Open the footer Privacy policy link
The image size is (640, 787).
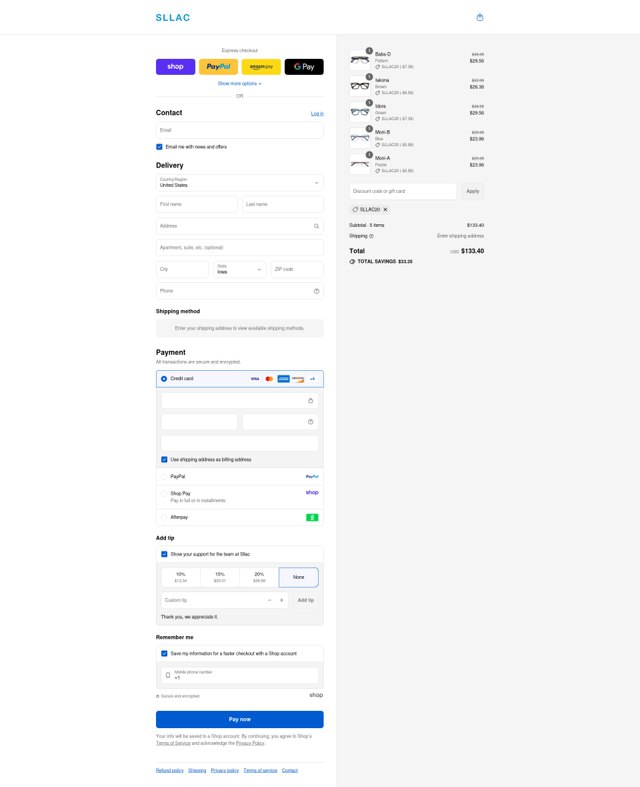click(x=225, y=770)
